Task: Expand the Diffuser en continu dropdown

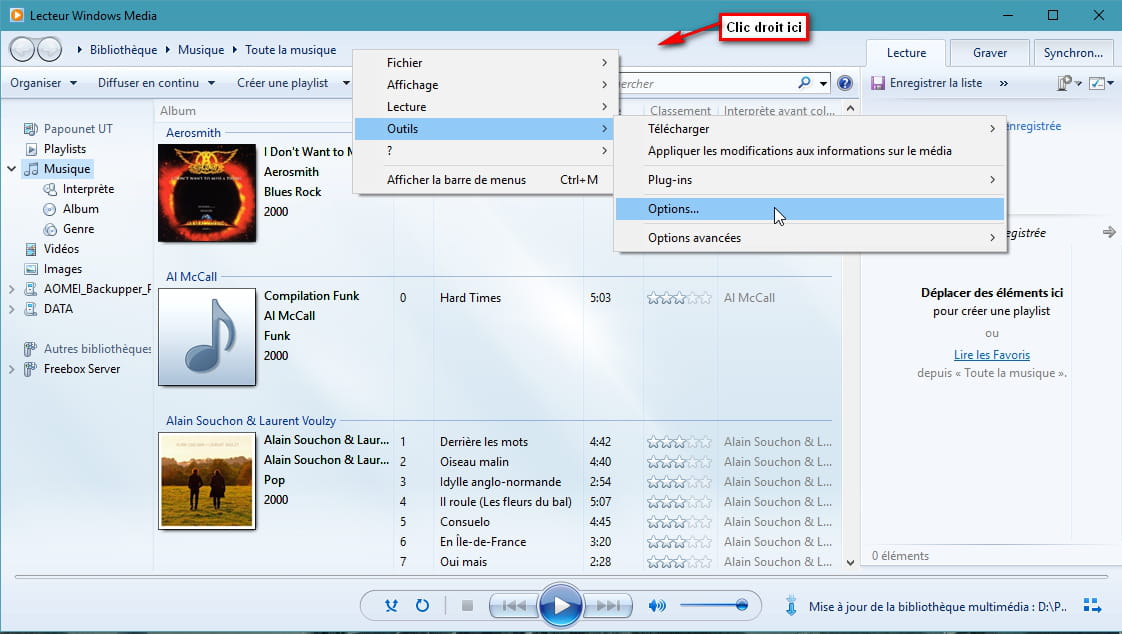Action: [x=156, y=83]
